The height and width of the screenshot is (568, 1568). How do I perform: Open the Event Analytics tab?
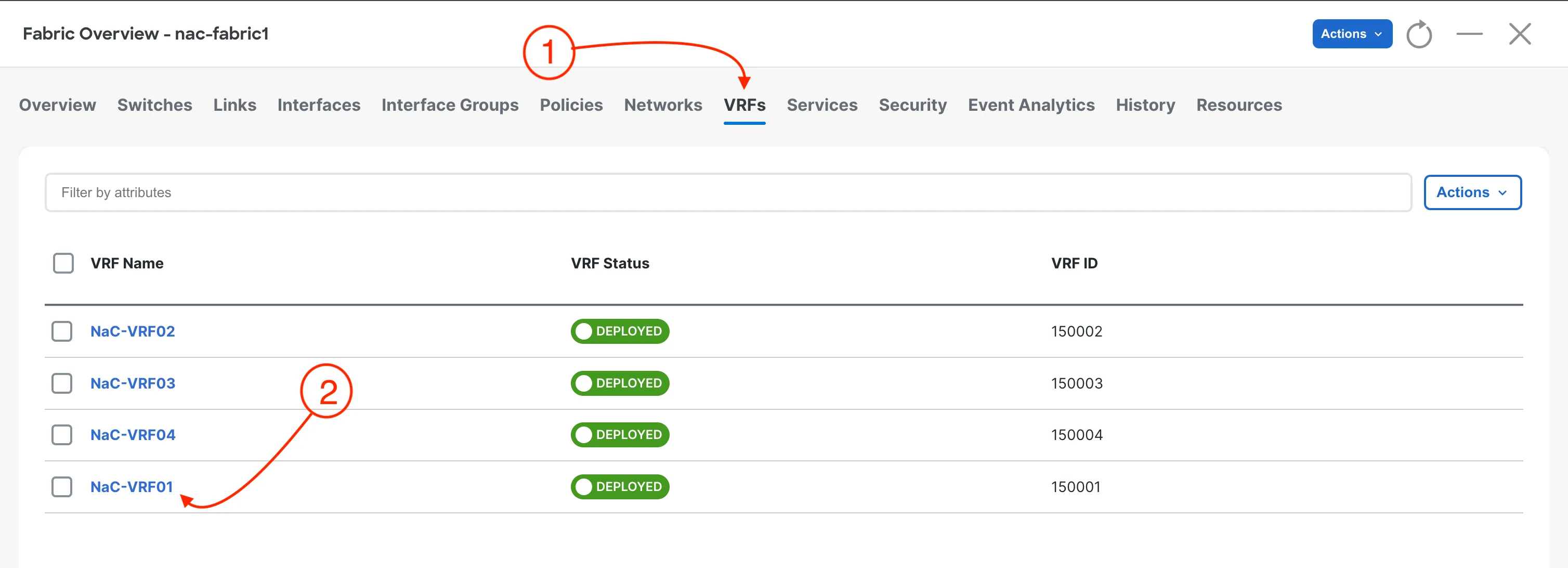pos(1031,105)
